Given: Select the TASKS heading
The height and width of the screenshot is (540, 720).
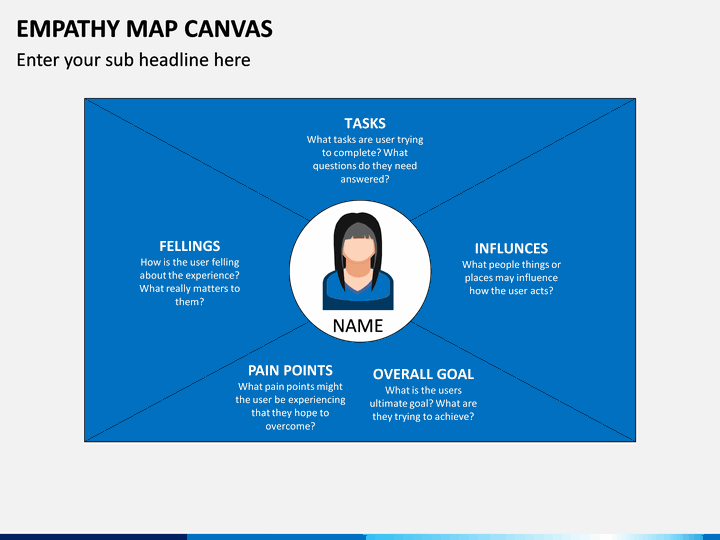Looking at the screenshot, I should coord(365,124).
